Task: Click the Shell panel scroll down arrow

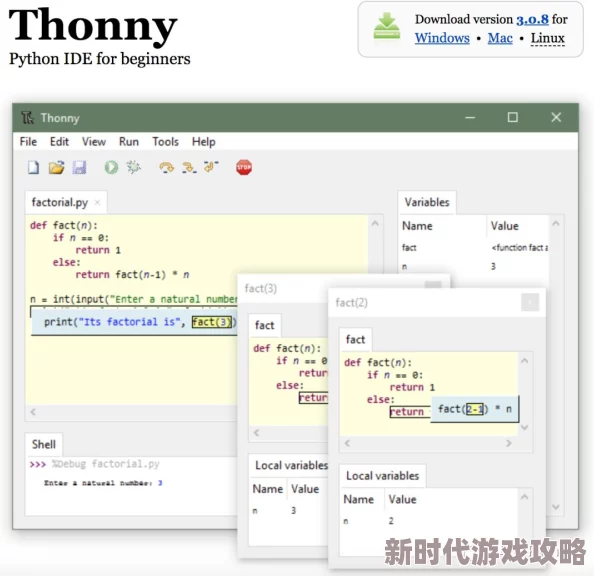Action: [x=556, y=507]
